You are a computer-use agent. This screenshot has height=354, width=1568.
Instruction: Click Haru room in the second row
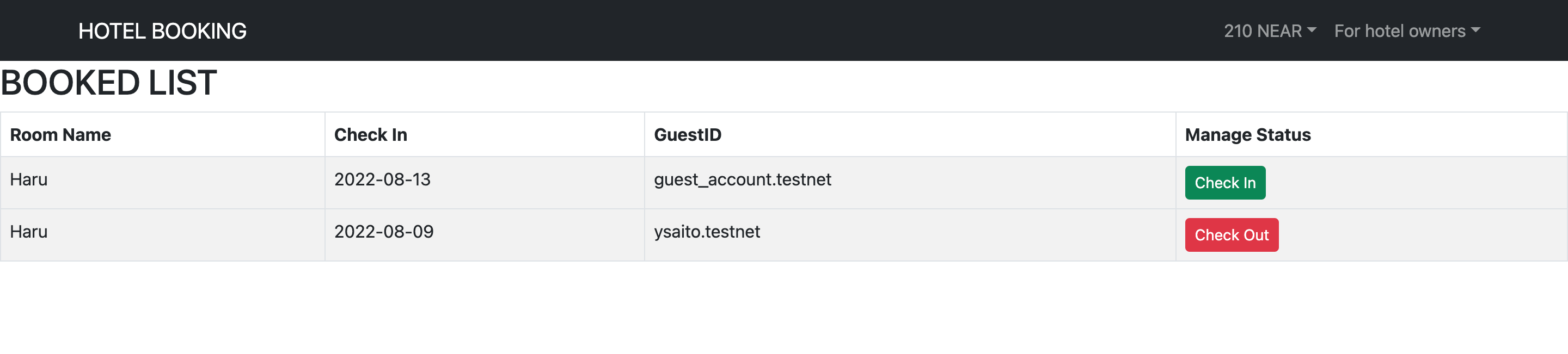tap(163, 235)
